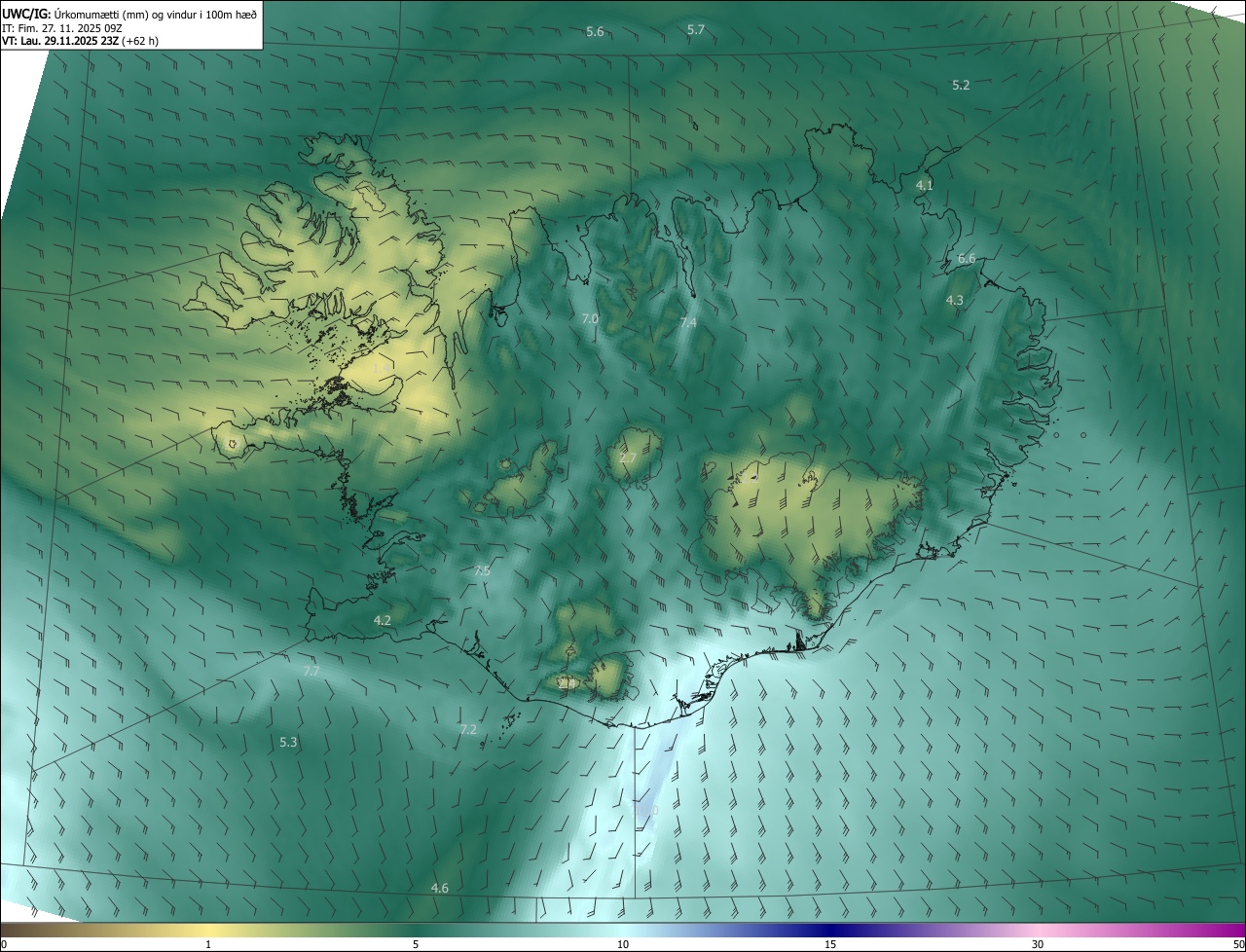Screen dimensions: 1246x952
Task: Select the 4.6 value label near the bottom
Action: coord(440,888)
